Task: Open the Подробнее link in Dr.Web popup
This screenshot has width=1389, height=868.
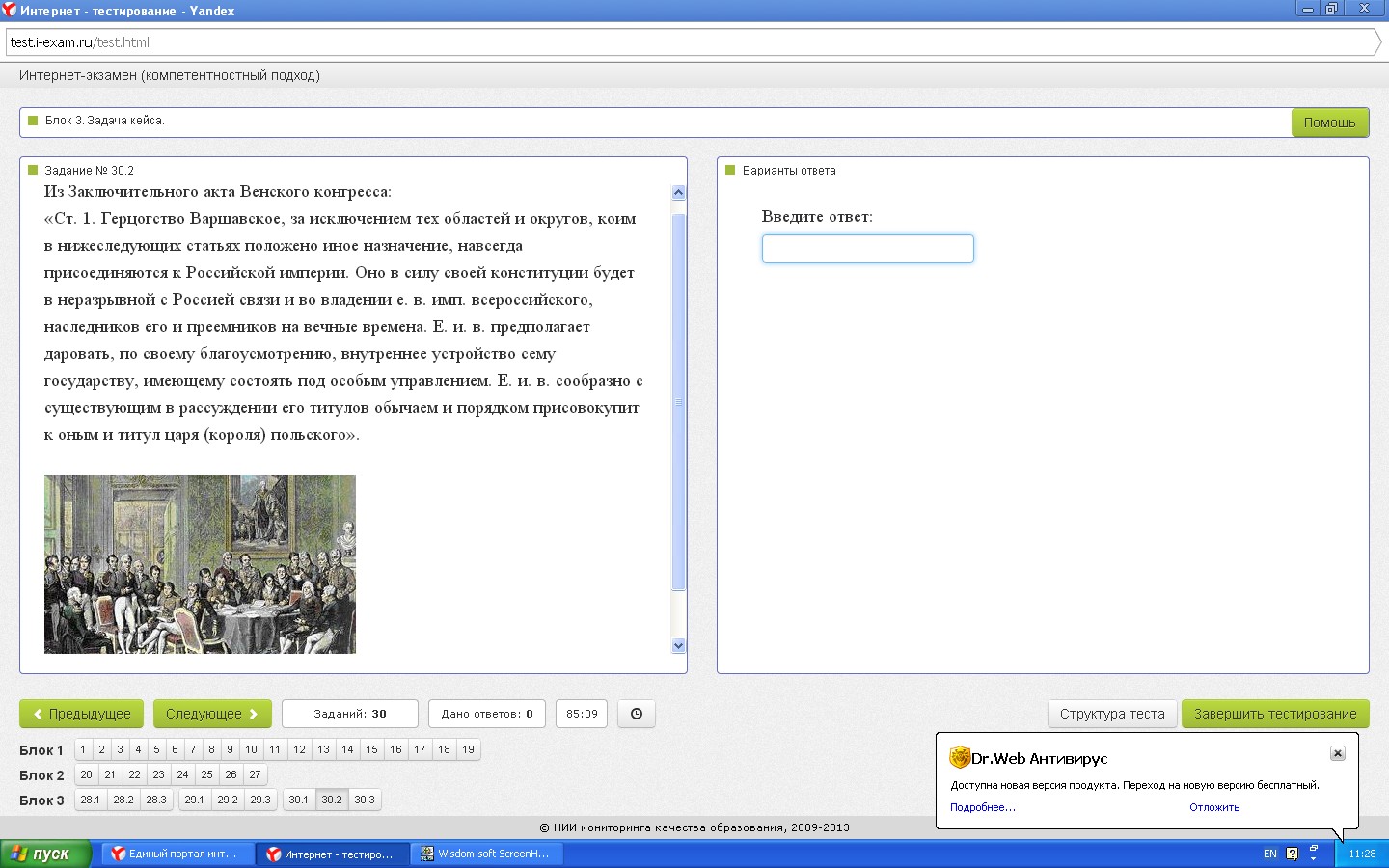Action: click(983, 807)
